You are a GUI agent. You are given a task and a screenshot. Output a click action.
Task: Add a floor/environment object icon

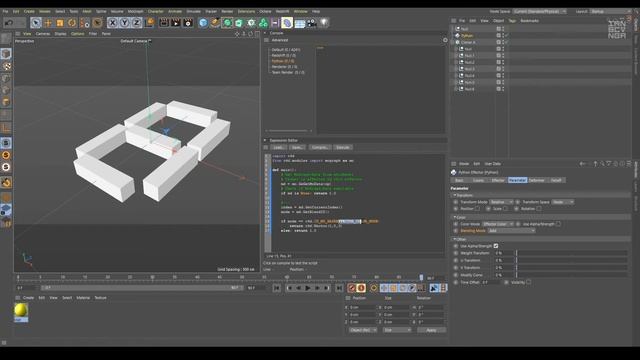click(300, 23)
